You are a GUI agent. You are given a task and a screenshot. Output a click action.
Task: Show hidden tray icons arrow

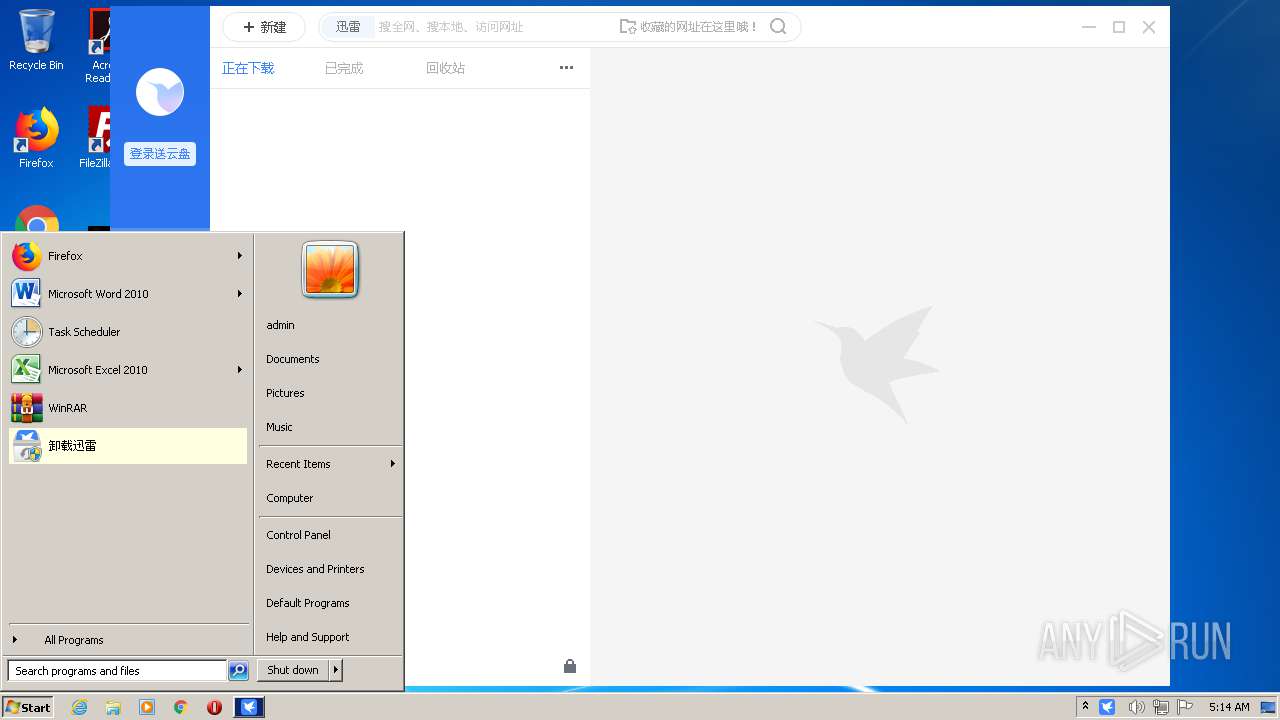tap(1085, 707)
